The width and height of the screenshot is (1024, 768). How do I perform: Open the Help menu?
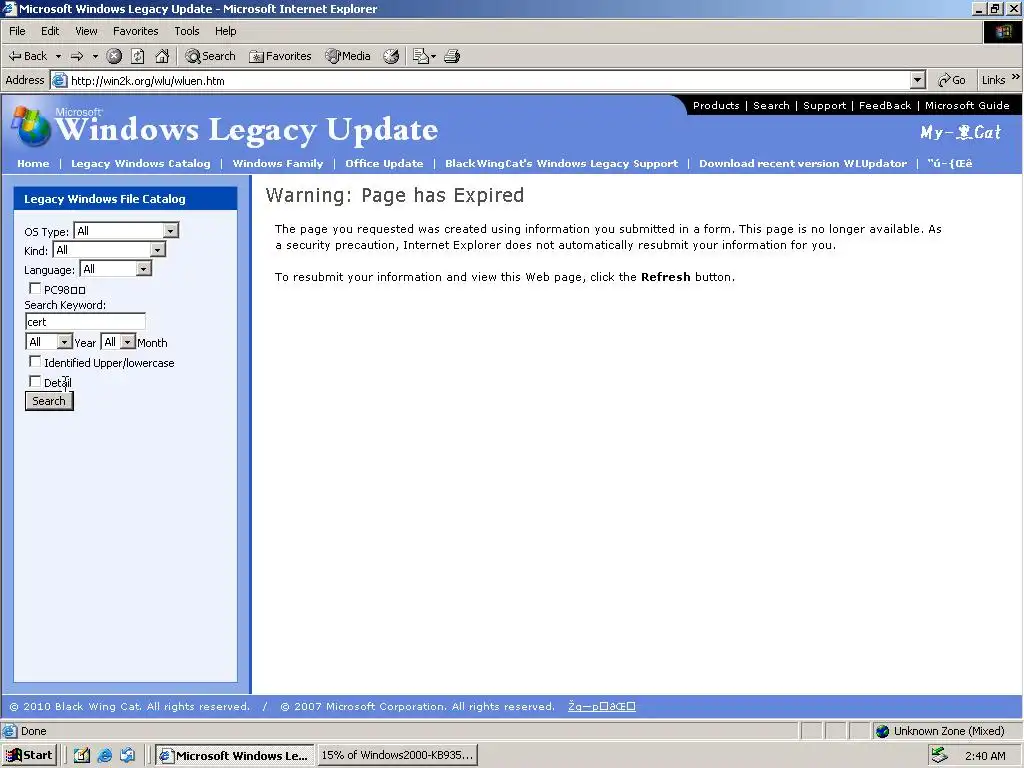(x=226, y=31)
